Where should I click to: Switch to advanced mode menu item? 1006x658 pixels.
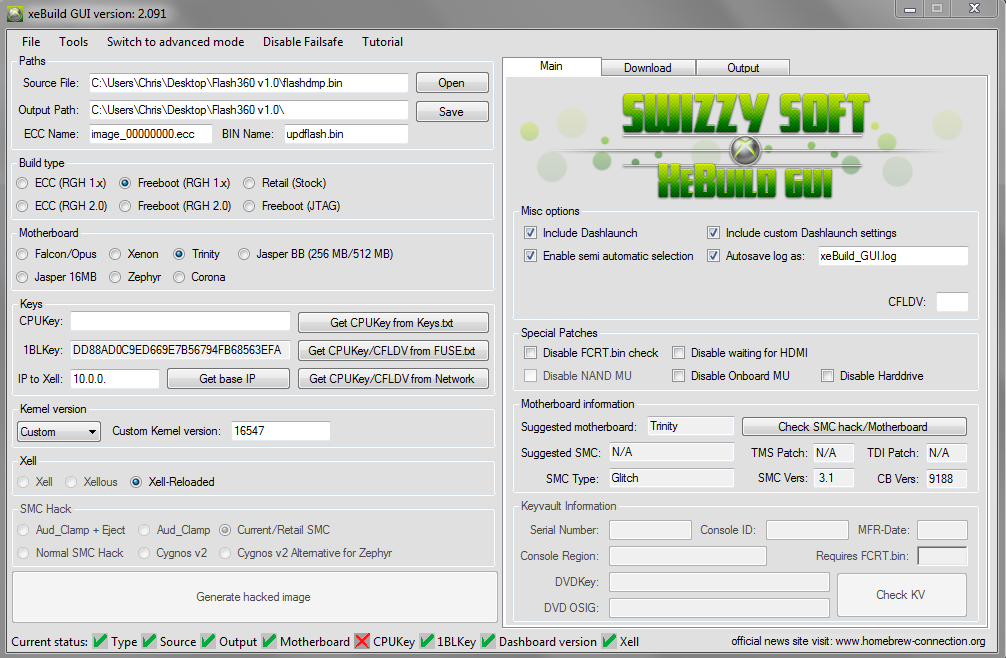coord(175,42)
